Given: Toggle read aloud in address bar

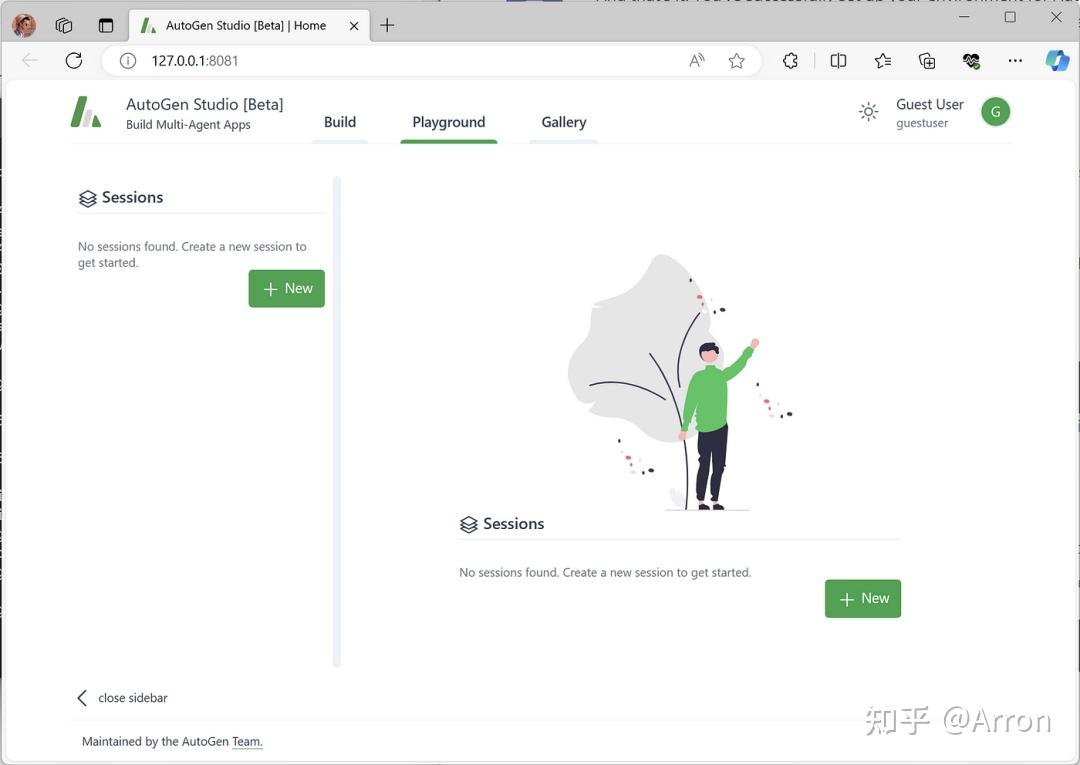Looking at the screenshot, I should click(695, 60).
